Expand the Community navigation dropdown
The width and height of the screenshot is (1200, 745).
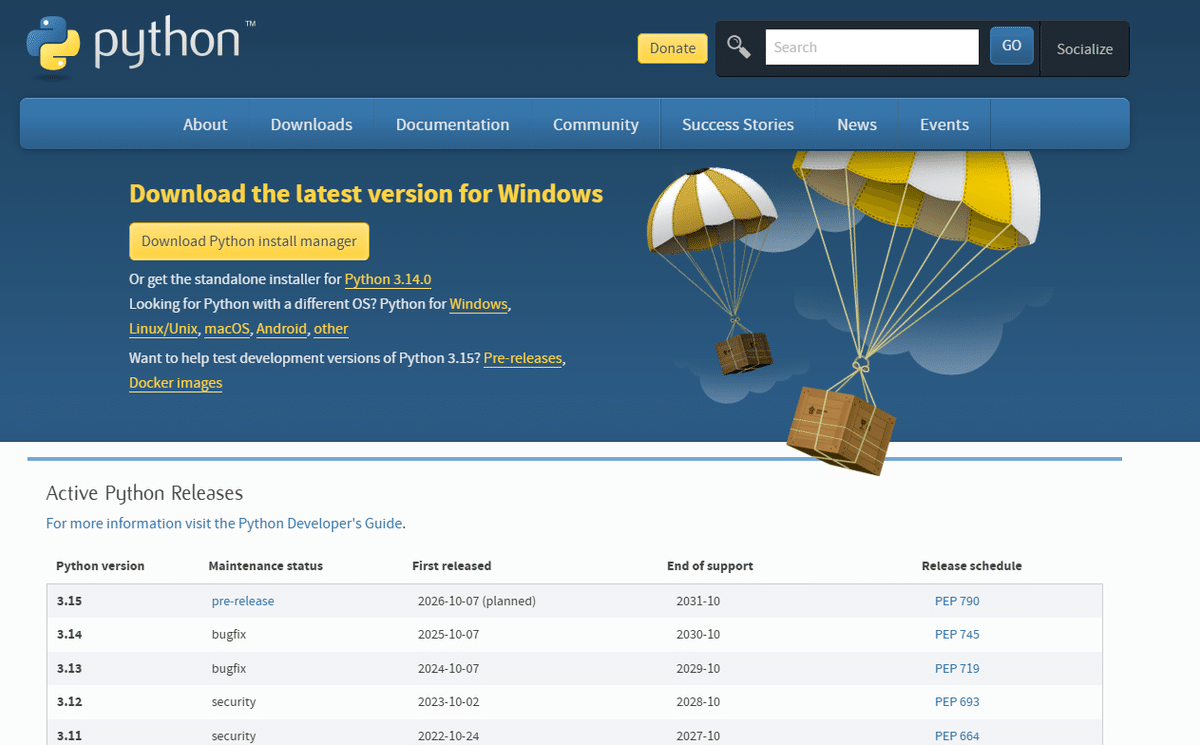tap(595, 124)
